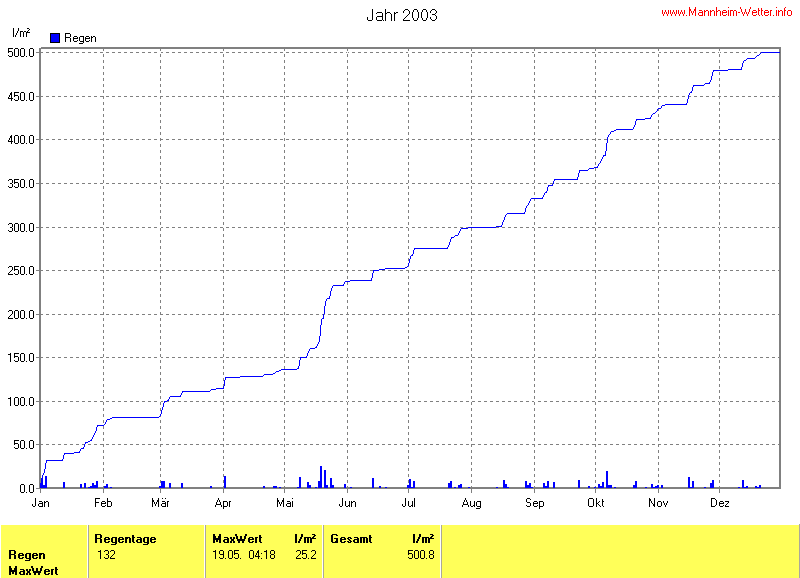Click the 250.0 y-axis value
This screenshot has width=800, height=578.
tap(23, 271)
